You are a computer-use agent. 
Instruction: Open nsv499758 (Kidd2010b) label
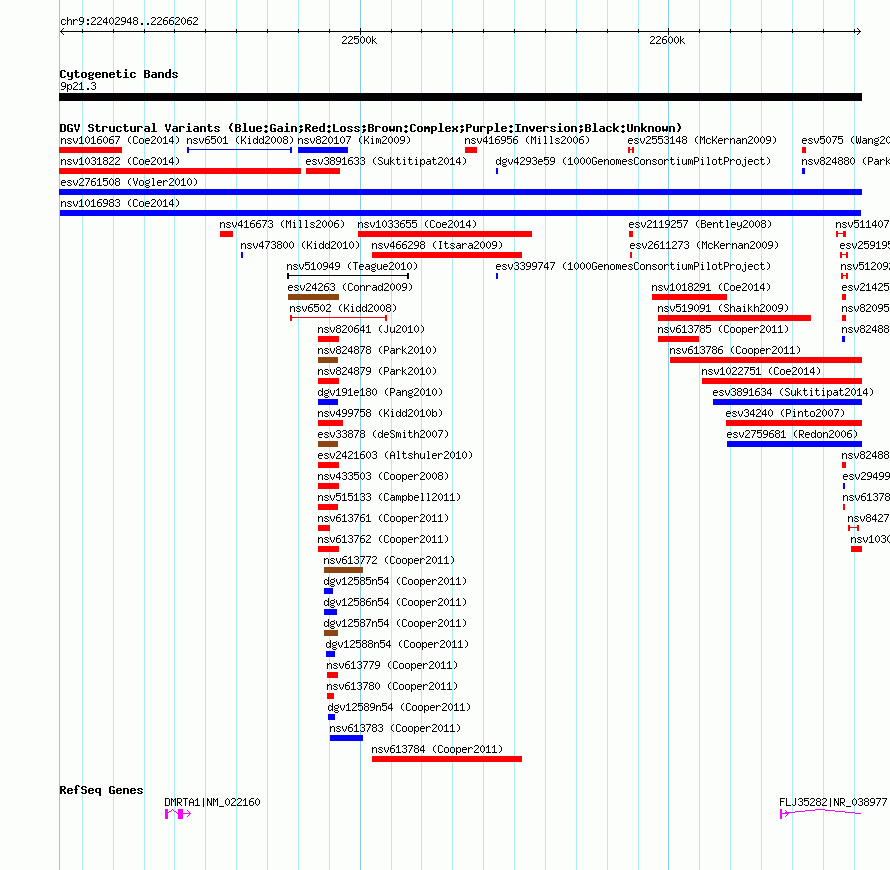tap(380, 413)
